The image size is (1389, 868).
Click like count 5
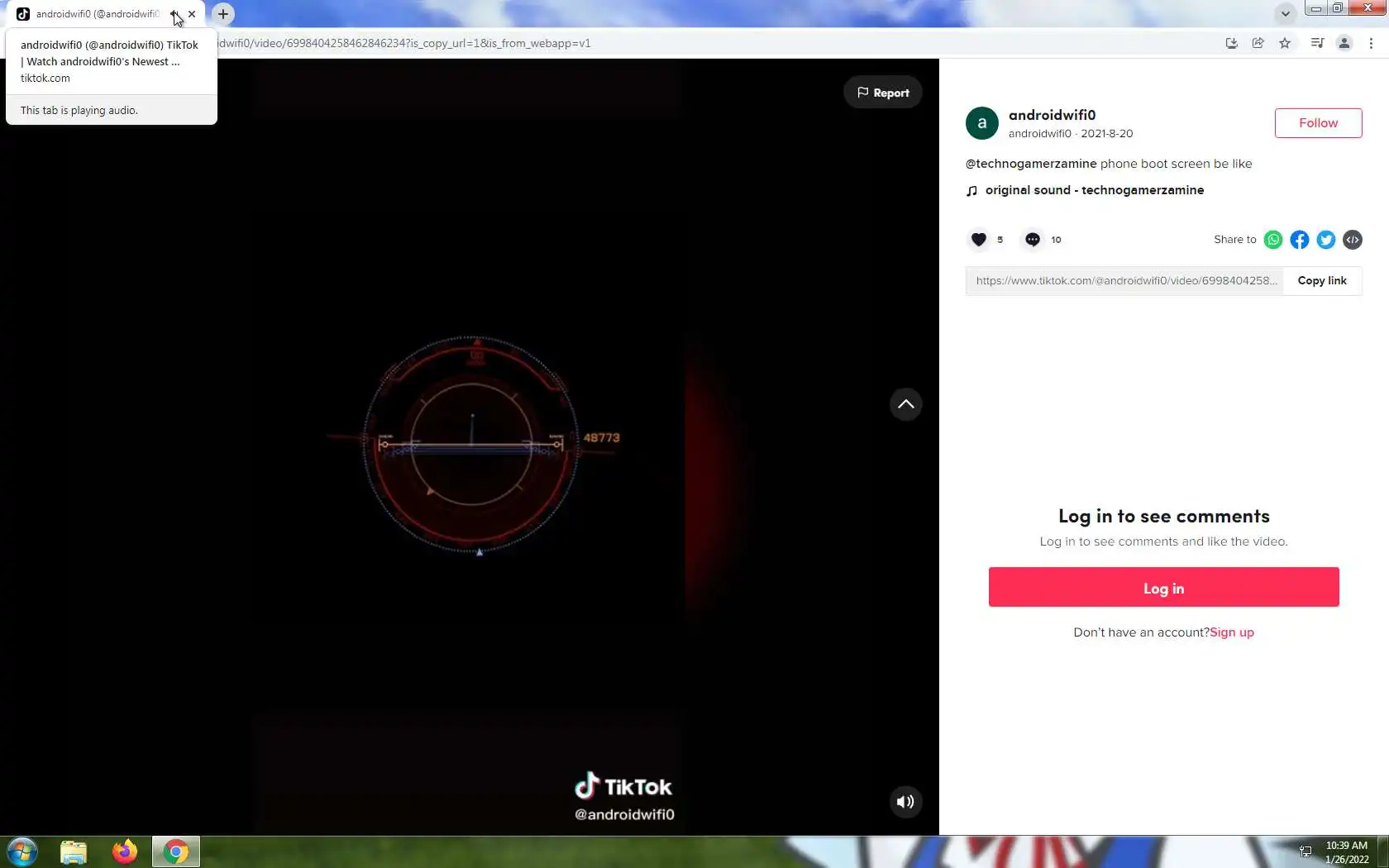1000,240
